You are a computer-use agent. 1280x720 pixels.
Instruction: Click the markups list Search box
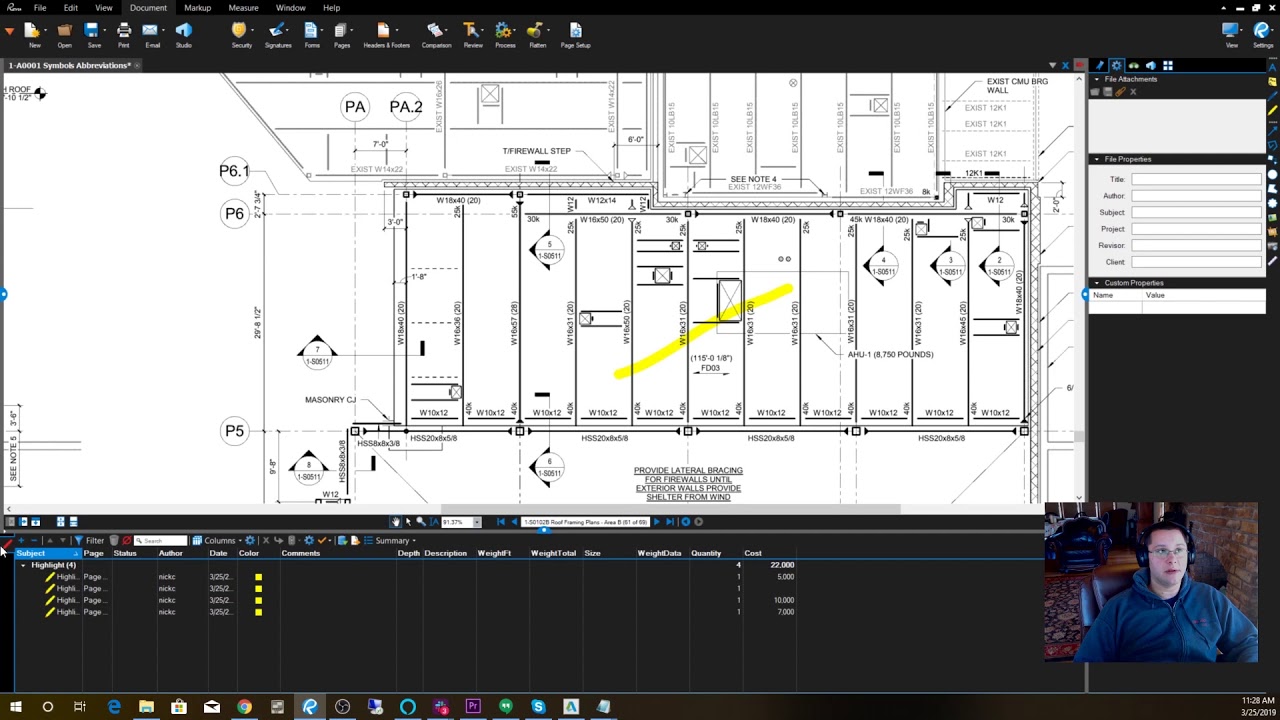point(161,540)
